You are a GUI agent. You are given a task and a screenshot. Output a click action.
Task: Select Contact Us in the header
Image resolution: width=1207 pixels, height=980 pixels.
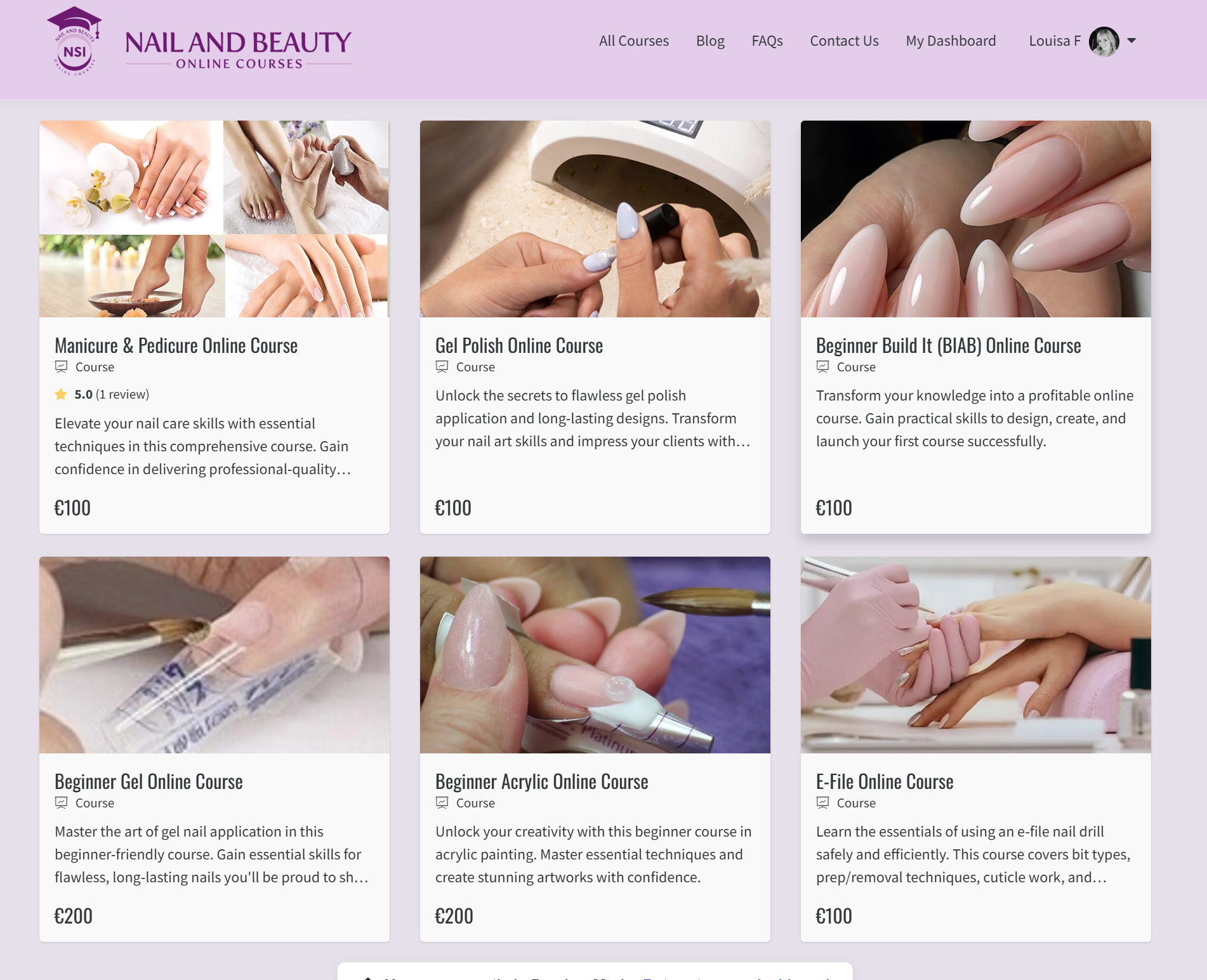click(844, 41)
